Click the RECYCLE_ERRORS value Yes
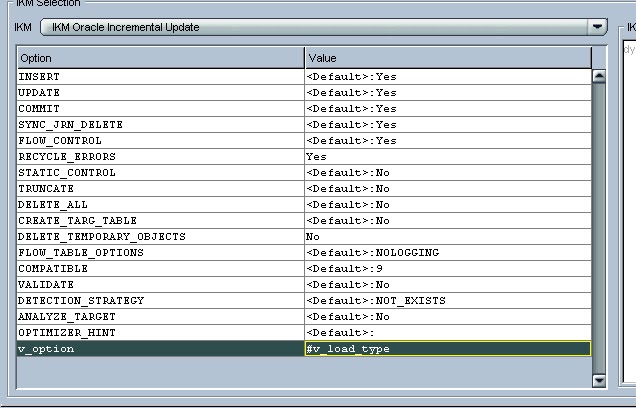 [x=448, y=157]
